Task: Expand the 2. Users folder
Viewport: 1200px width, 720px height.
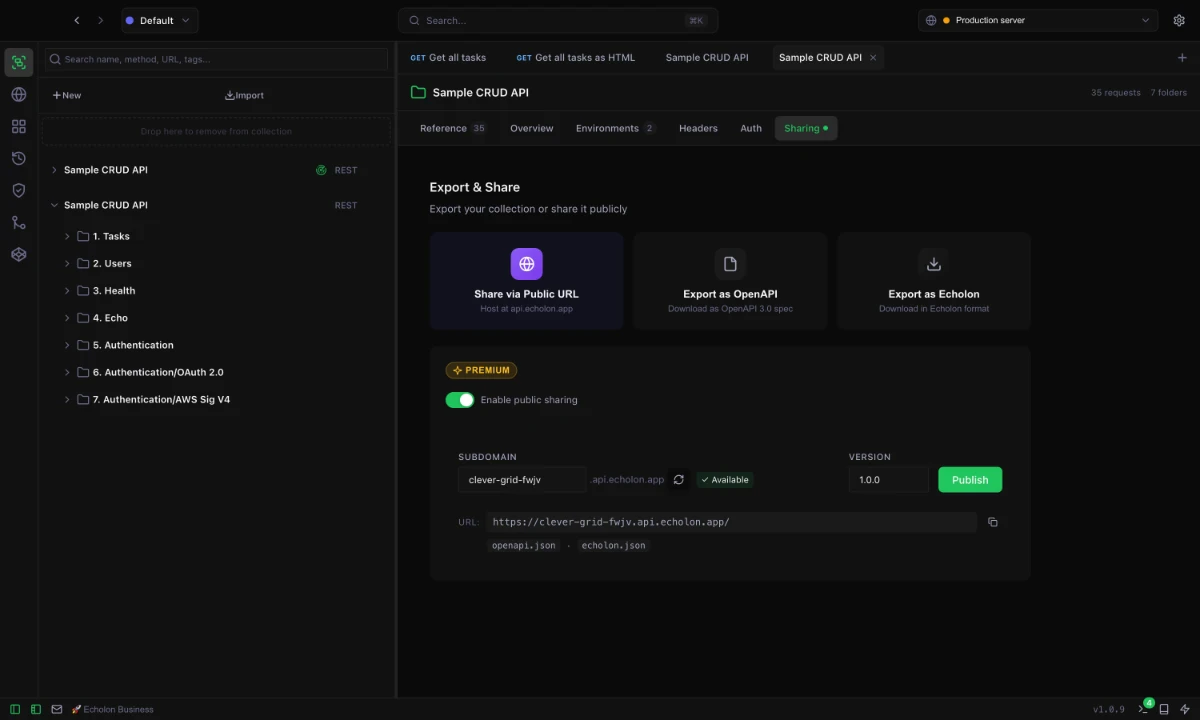Action: click(67, 263)
